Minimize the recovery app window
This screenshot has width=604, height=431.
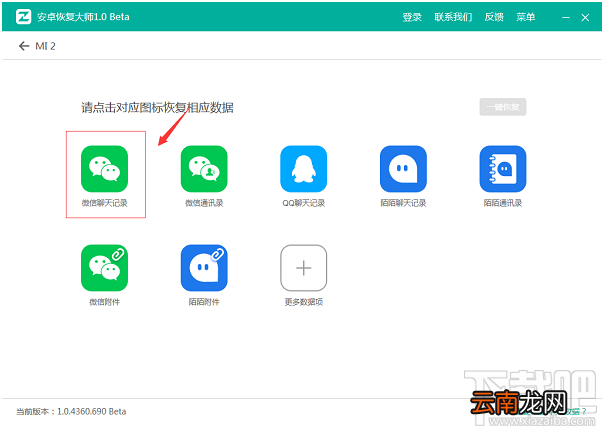click(565, 17)
